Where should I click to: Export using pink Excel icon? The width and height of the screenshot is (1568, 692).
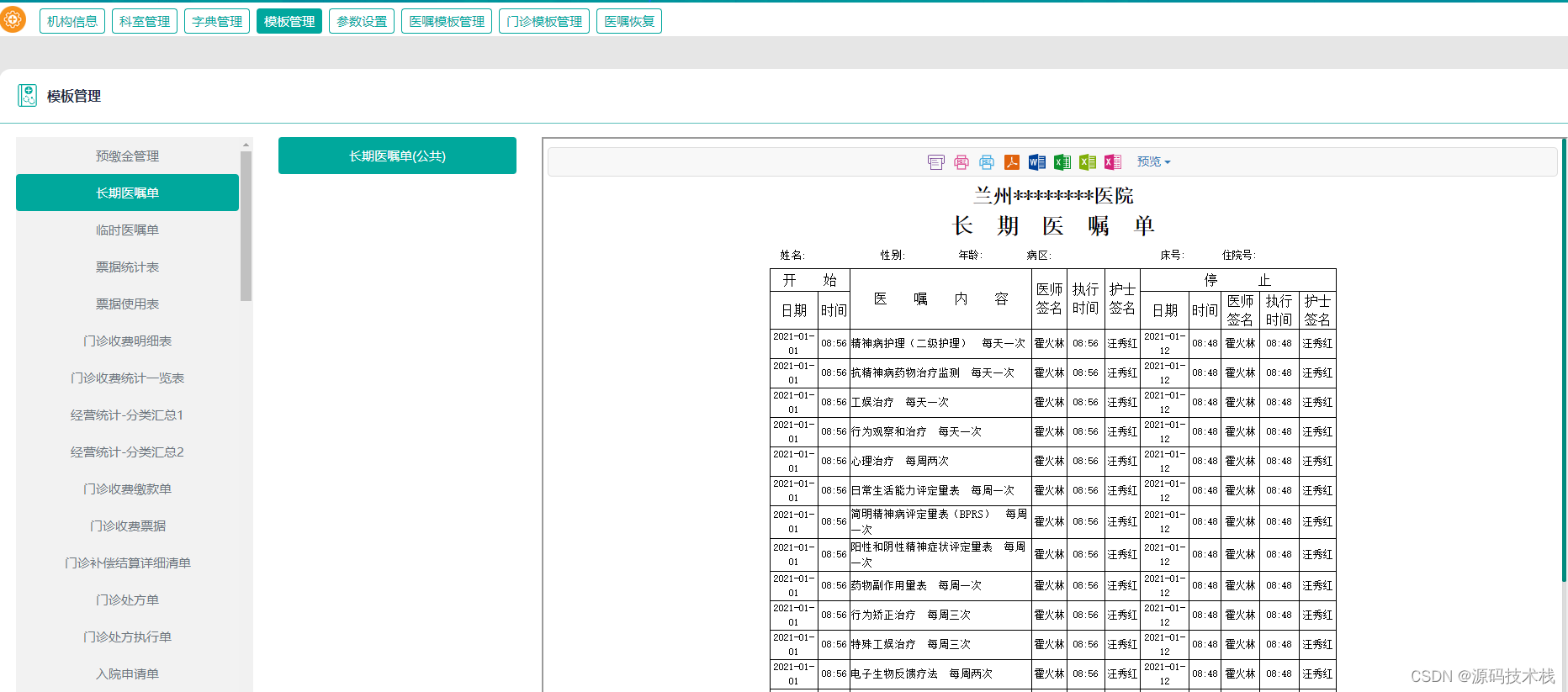click(x=1113, y=161)
